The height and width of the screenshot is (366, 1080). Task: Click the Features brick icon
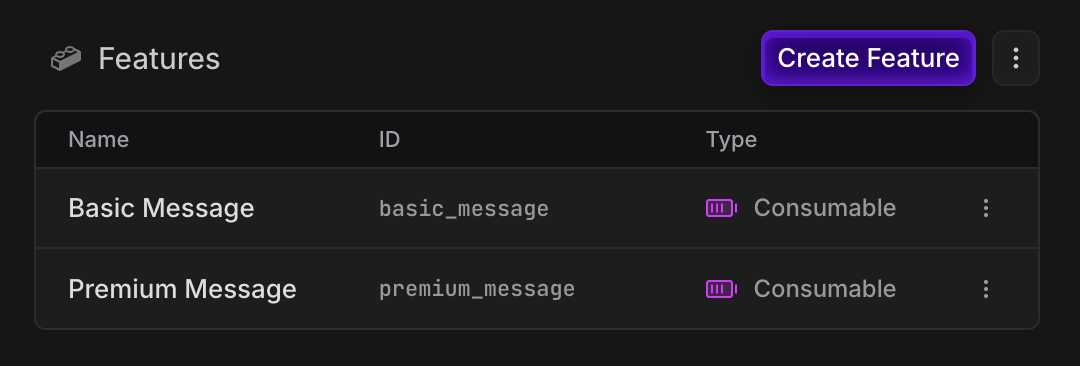[x=66, y=59]
